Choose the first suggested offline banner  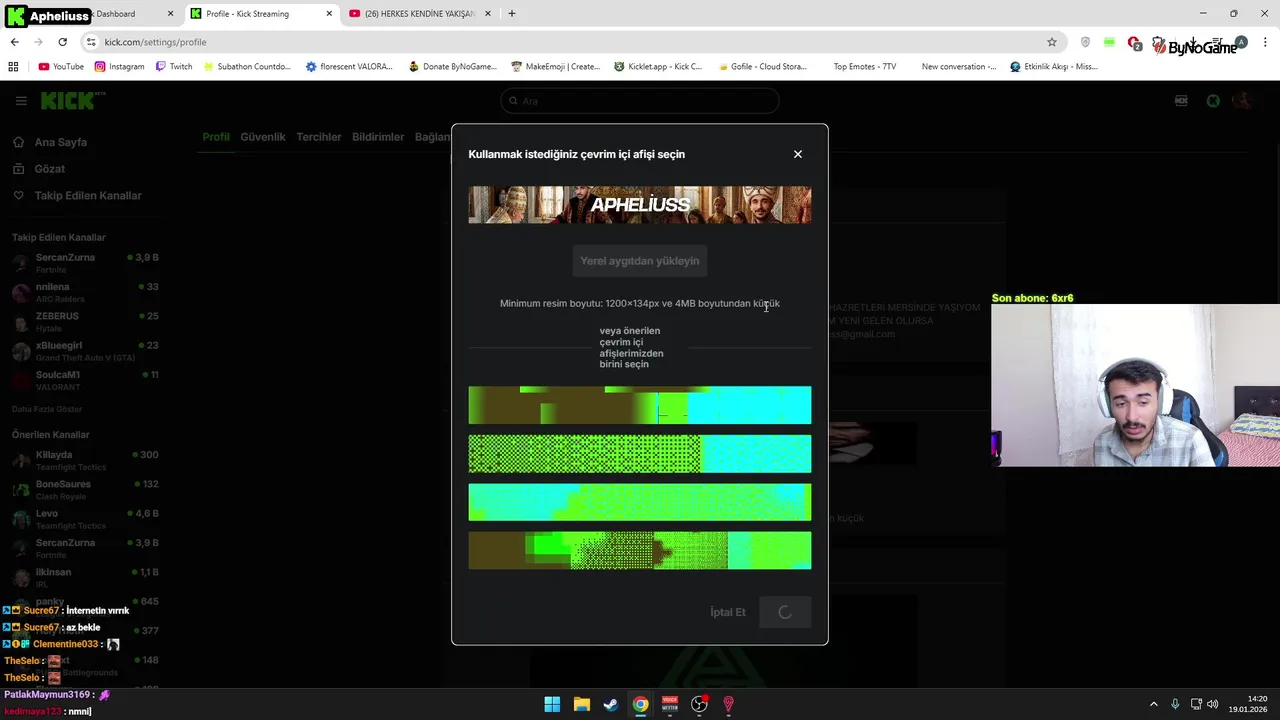click(x=640, y=405)
